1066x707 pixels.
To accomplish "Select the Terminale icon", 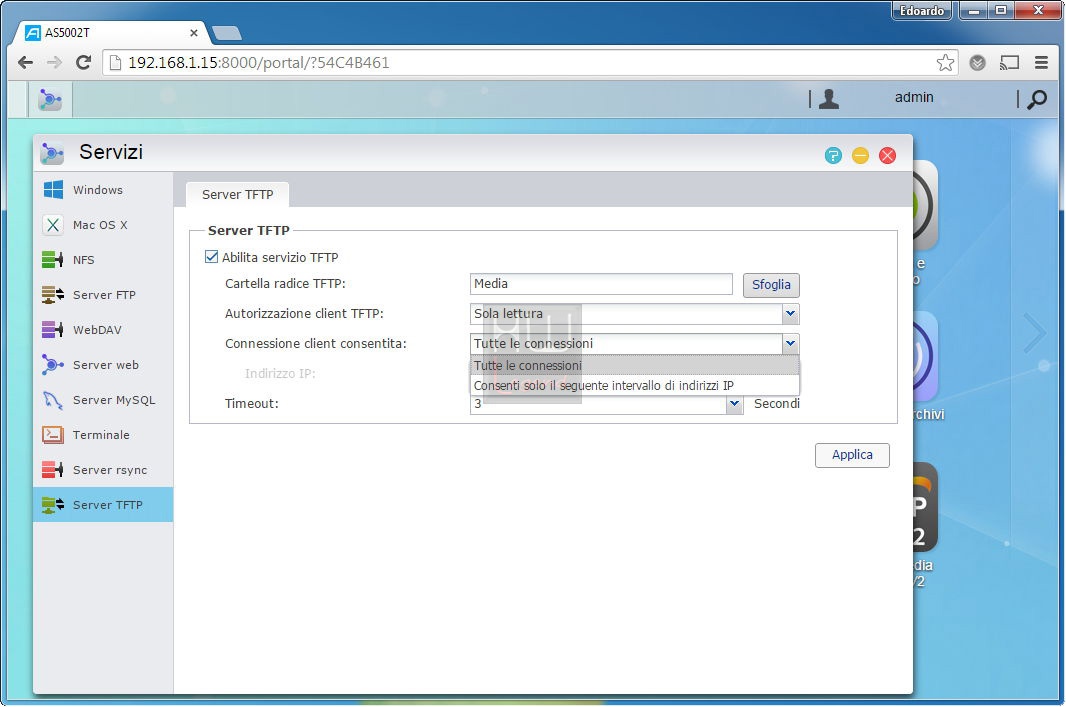I will click(x=53, y=435).
